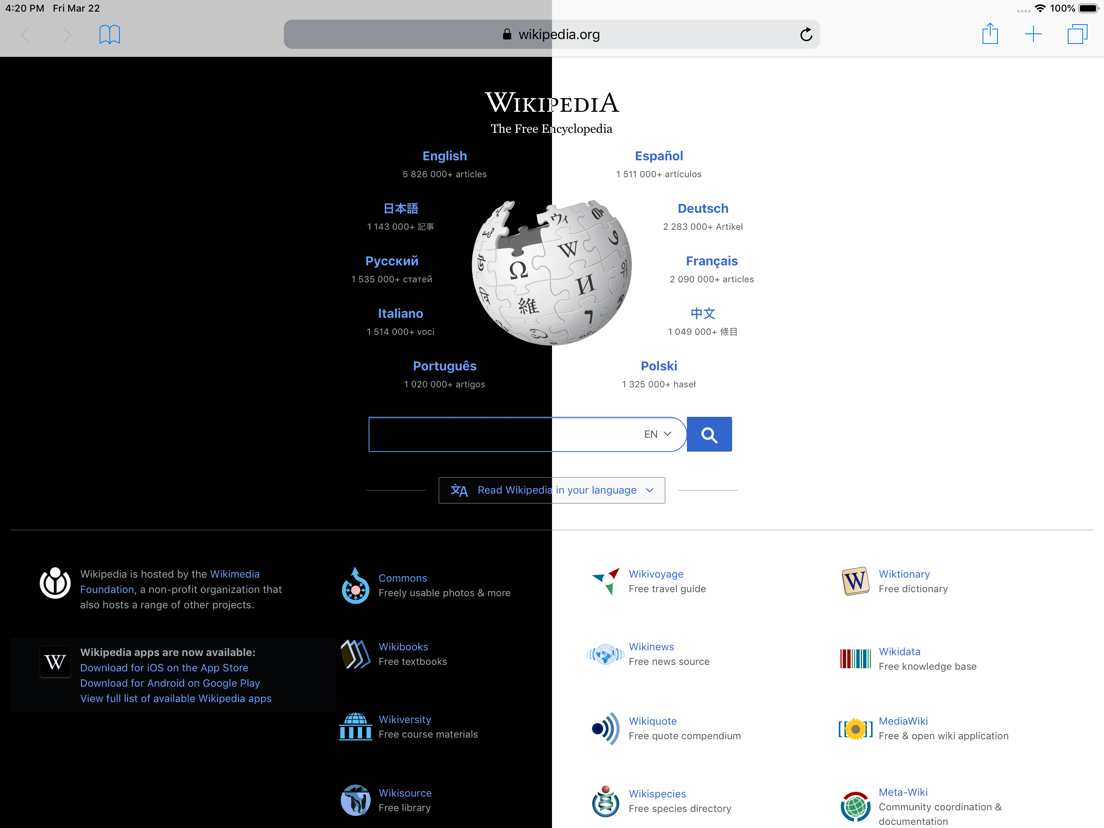Click the Wikinews globe icon
The width and height of the screenshot is (1104, 828).
(x=604, y=654)
